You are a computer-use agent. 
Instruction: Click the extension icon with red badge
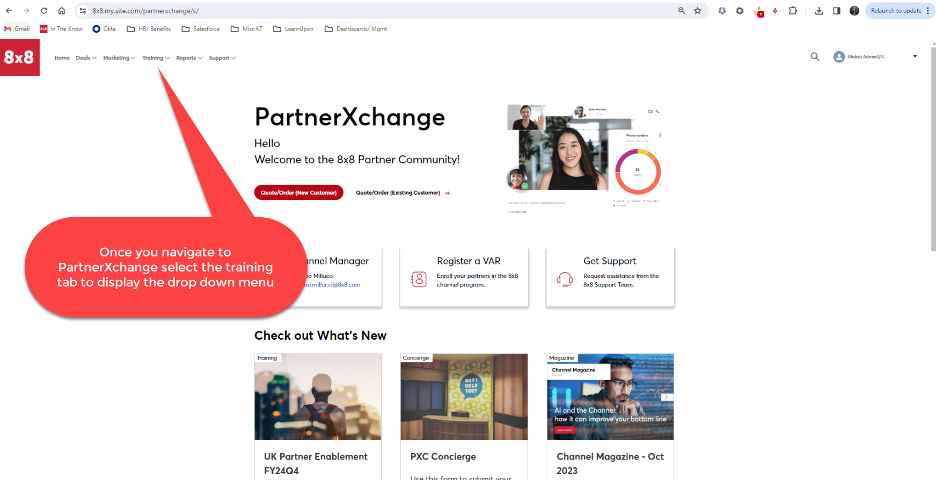click(x=759, y=11)
